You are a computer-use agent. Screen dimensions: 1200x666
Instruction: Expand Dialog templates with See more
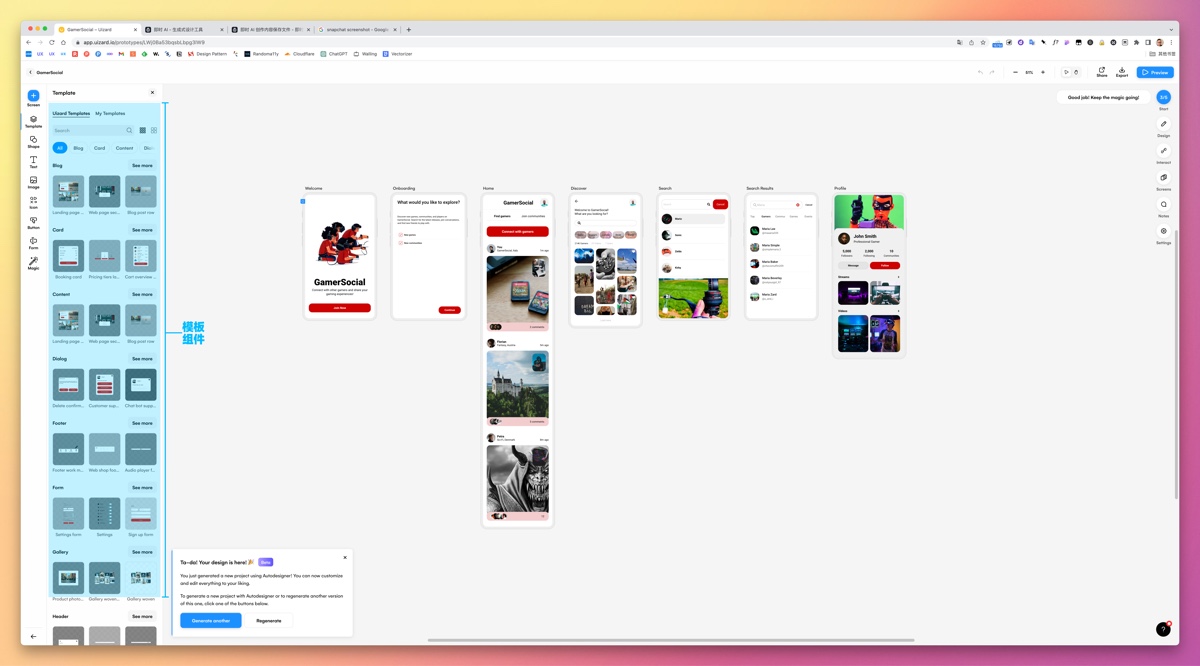142,359
